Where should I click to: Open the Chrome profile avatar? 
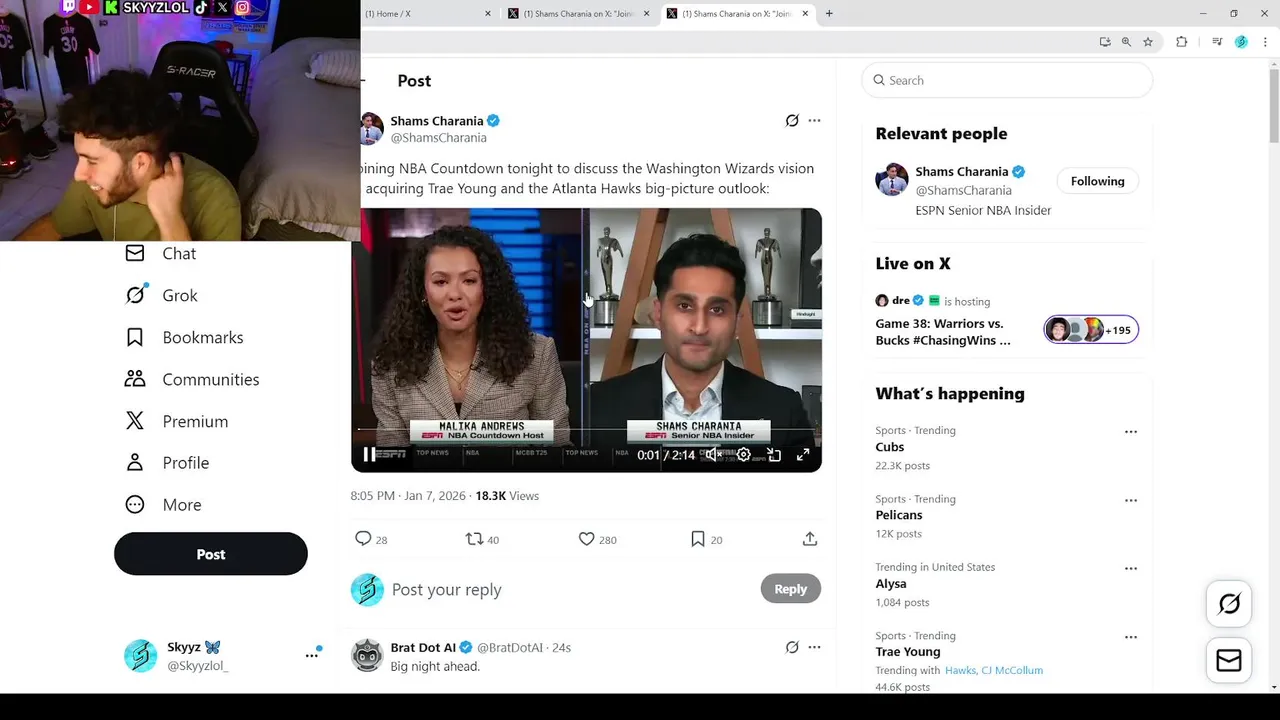tap(1241, 42)
